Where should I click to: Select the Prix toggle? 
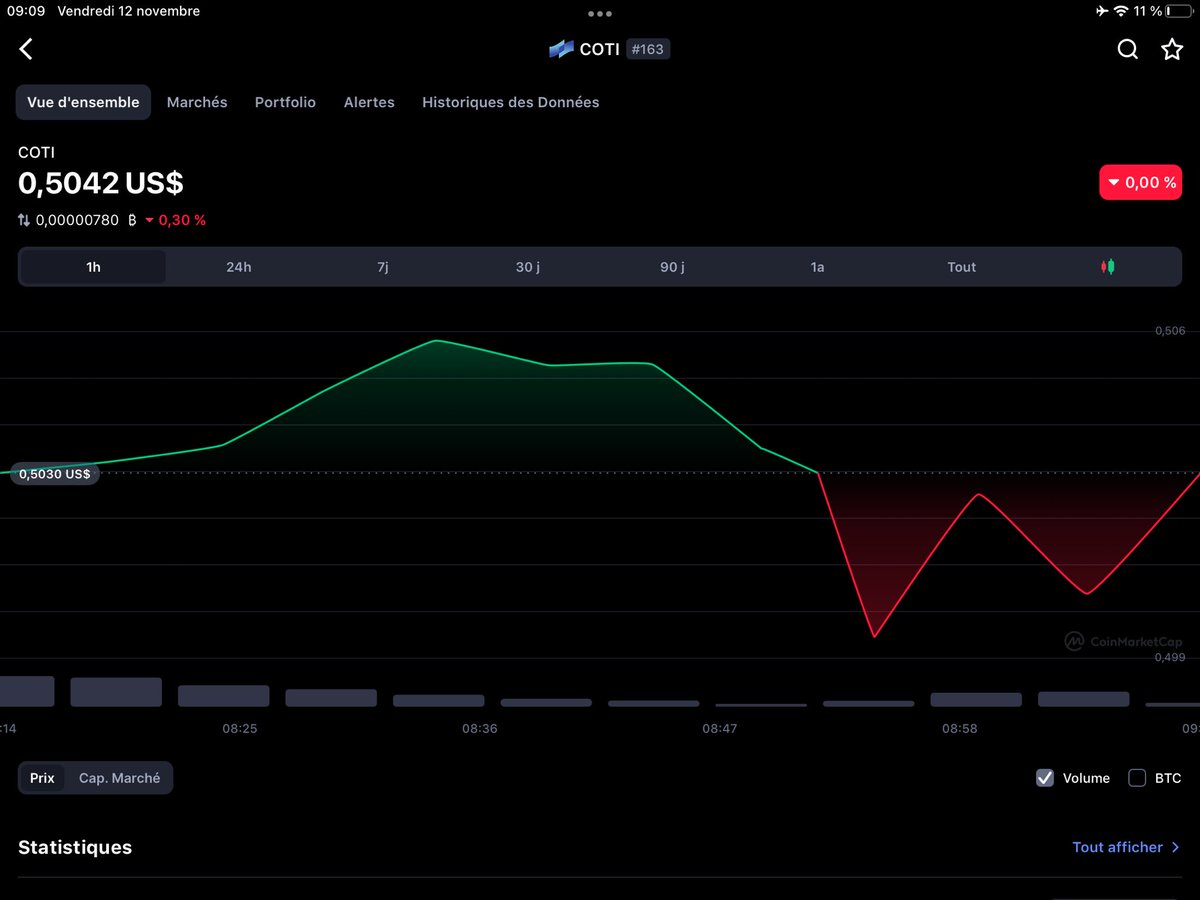tap(42, 778)
